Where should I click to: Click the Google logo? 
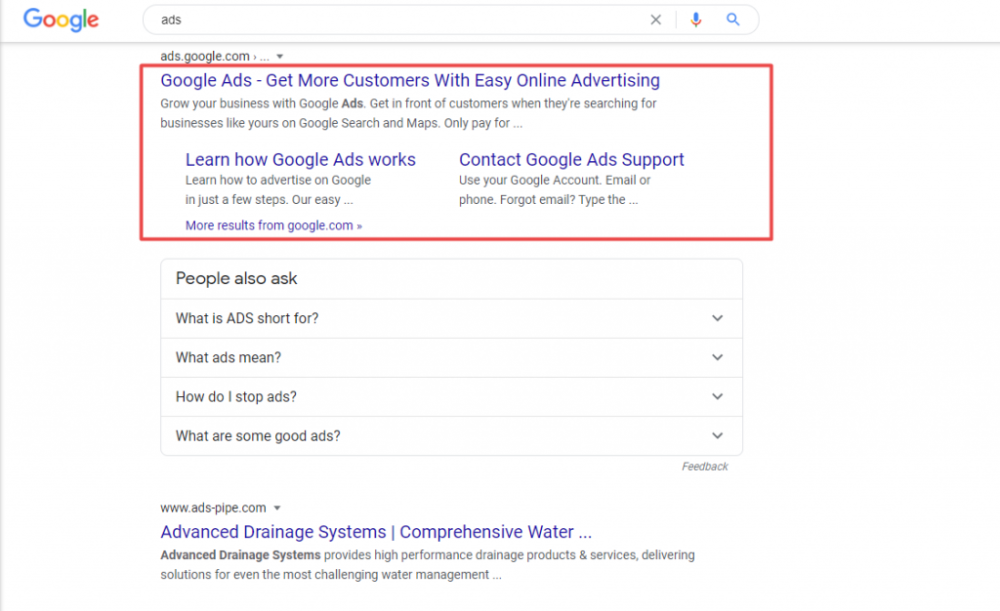[x=61, y=19]
